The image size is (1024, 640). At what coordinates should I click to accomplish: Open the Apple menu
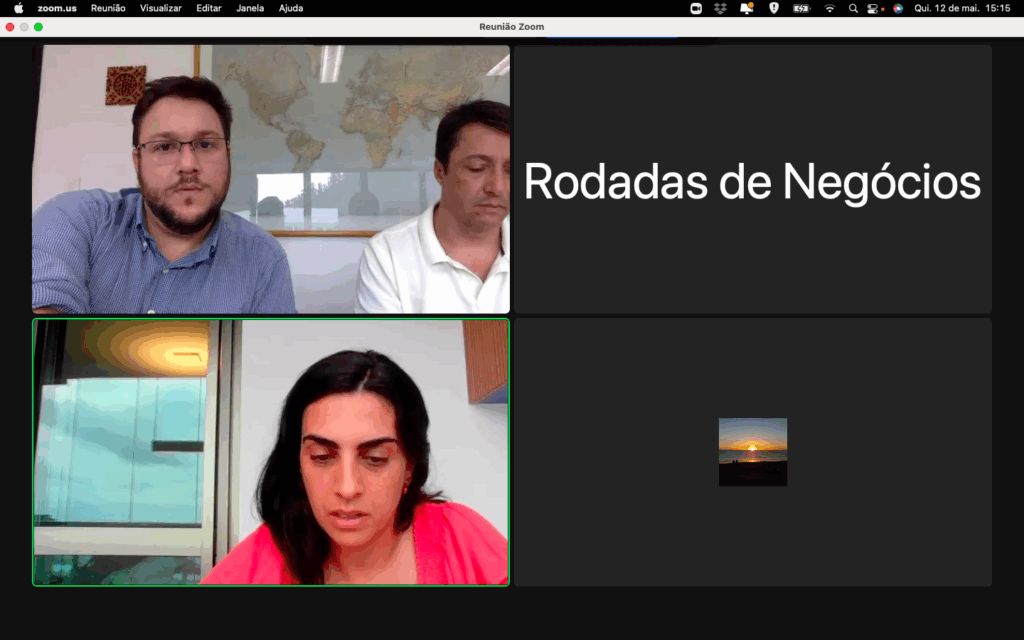[18, 8]
